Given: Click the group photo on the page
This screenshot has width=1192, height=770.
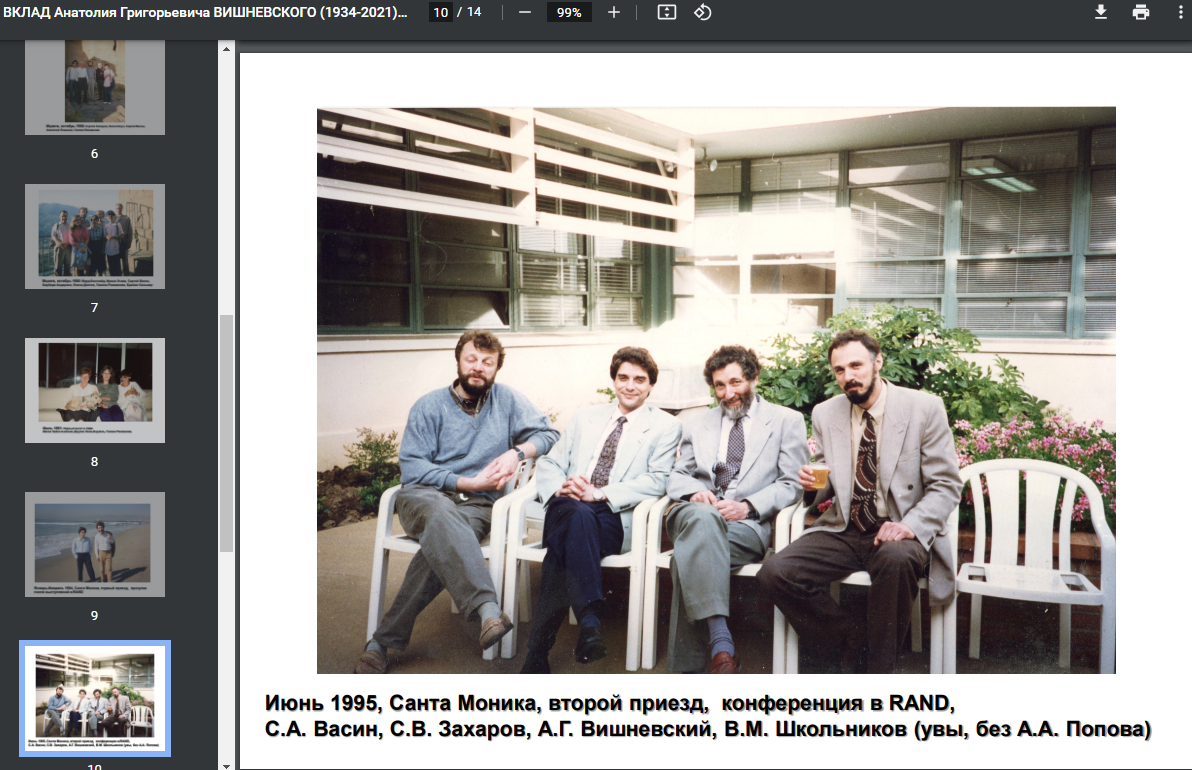Looking at the screenshot, I should [716, 390].
